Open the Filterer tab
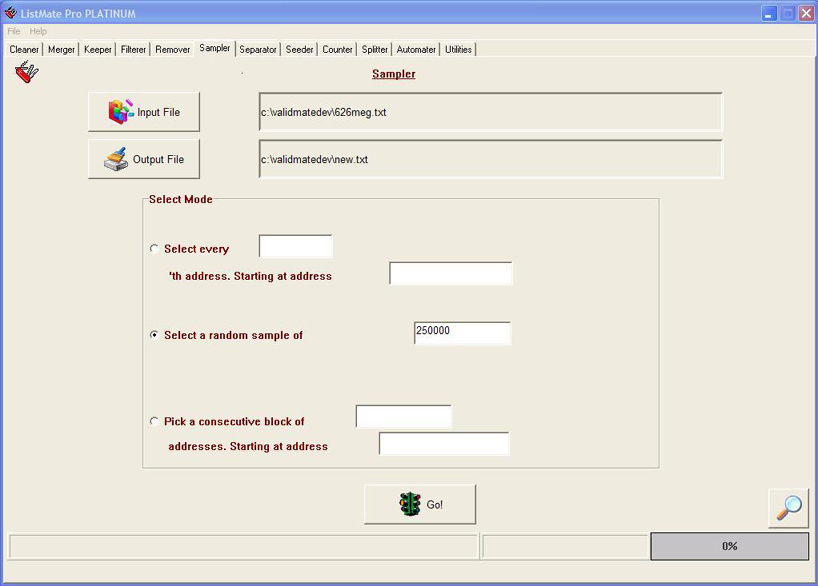The image size is (818, 586). coord(133,49)
